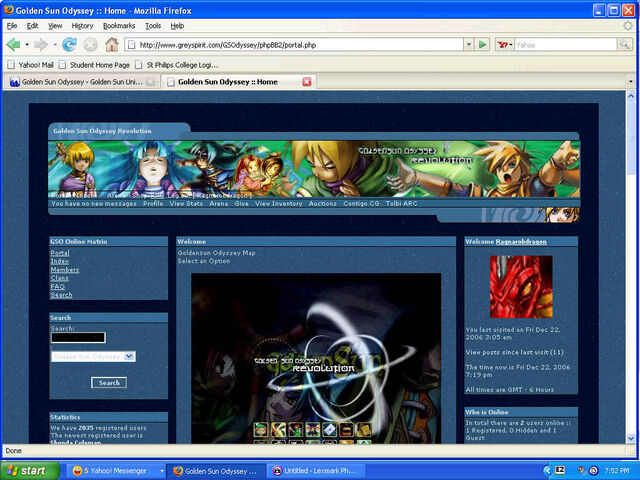This screenshot has height=480, width=640.
Task: Open the Members link in the sidebar
Action: click(x=64, y=269)
